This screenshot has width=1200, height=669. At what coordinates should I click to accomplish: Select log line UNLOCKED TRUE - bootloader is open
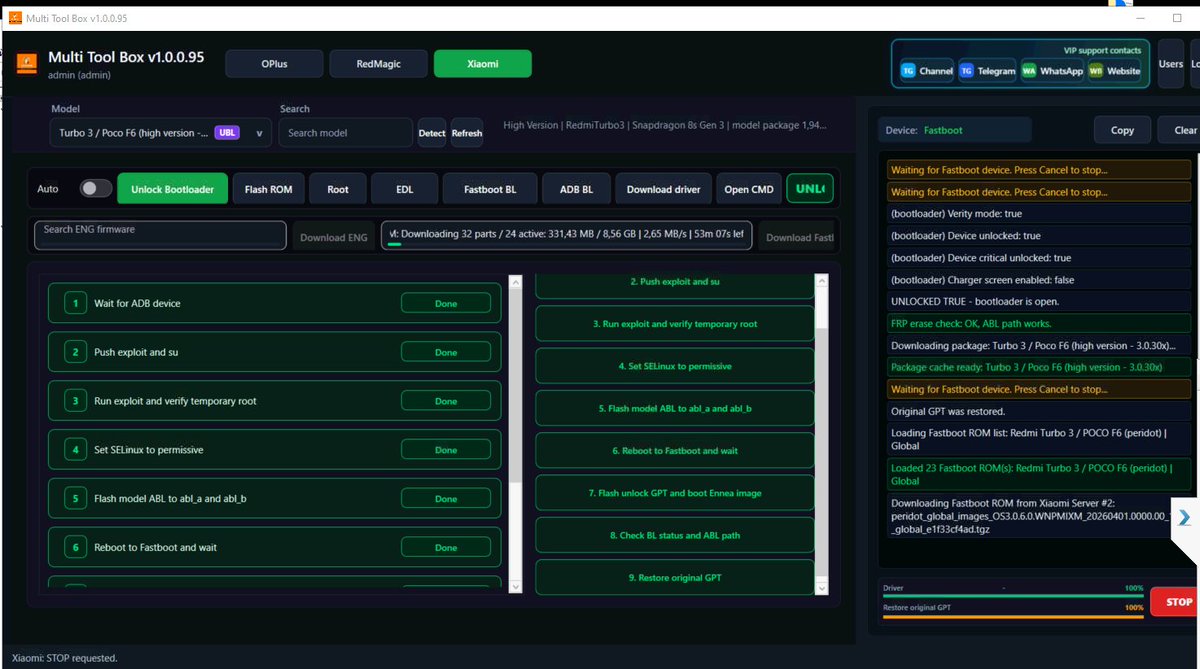(x=1039, y=302)
